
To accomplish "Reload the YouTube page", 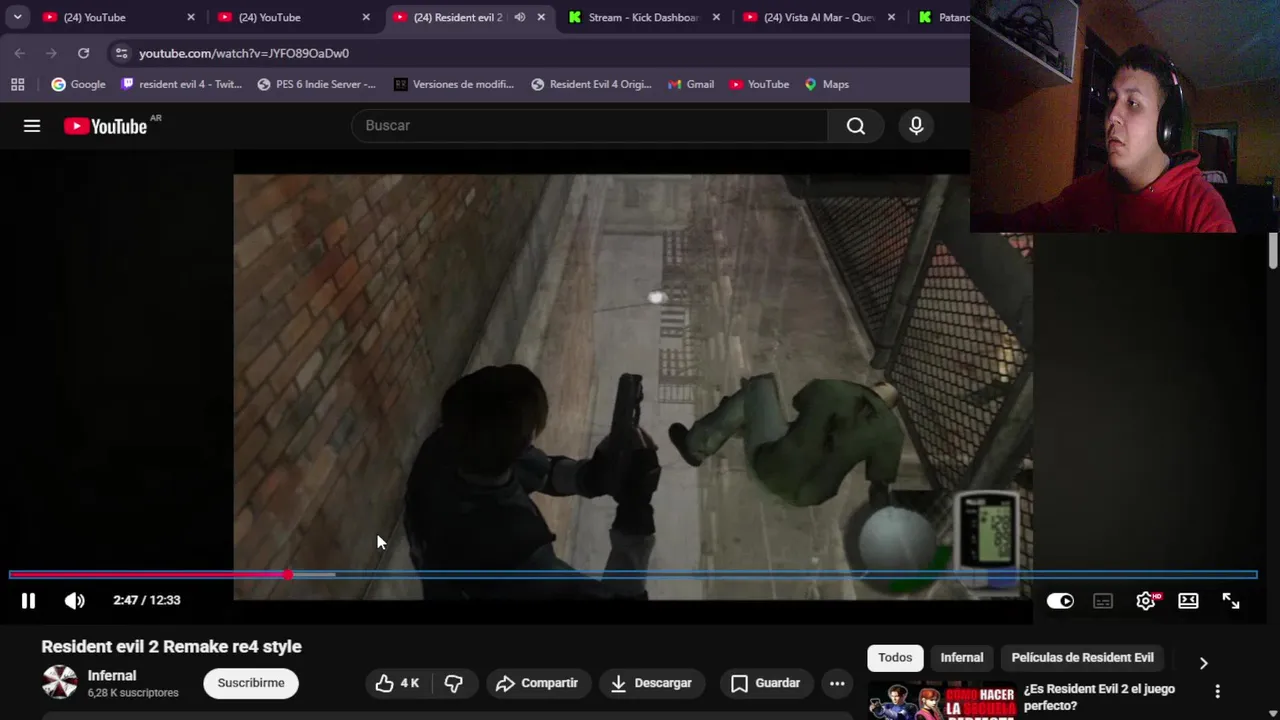I will click(84, 53).
